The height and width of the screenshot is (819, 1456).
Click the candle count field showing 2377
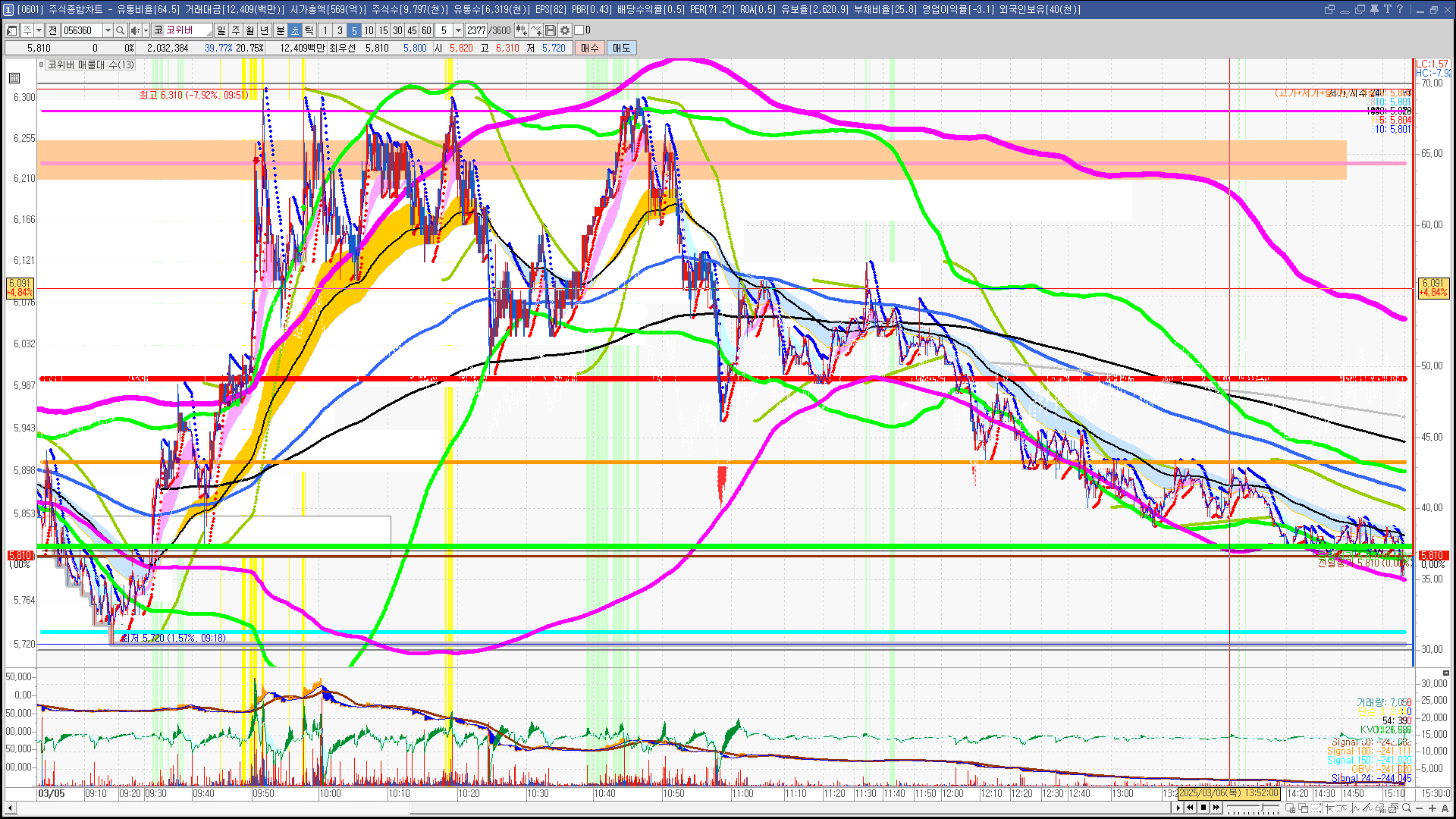[476, 30]
